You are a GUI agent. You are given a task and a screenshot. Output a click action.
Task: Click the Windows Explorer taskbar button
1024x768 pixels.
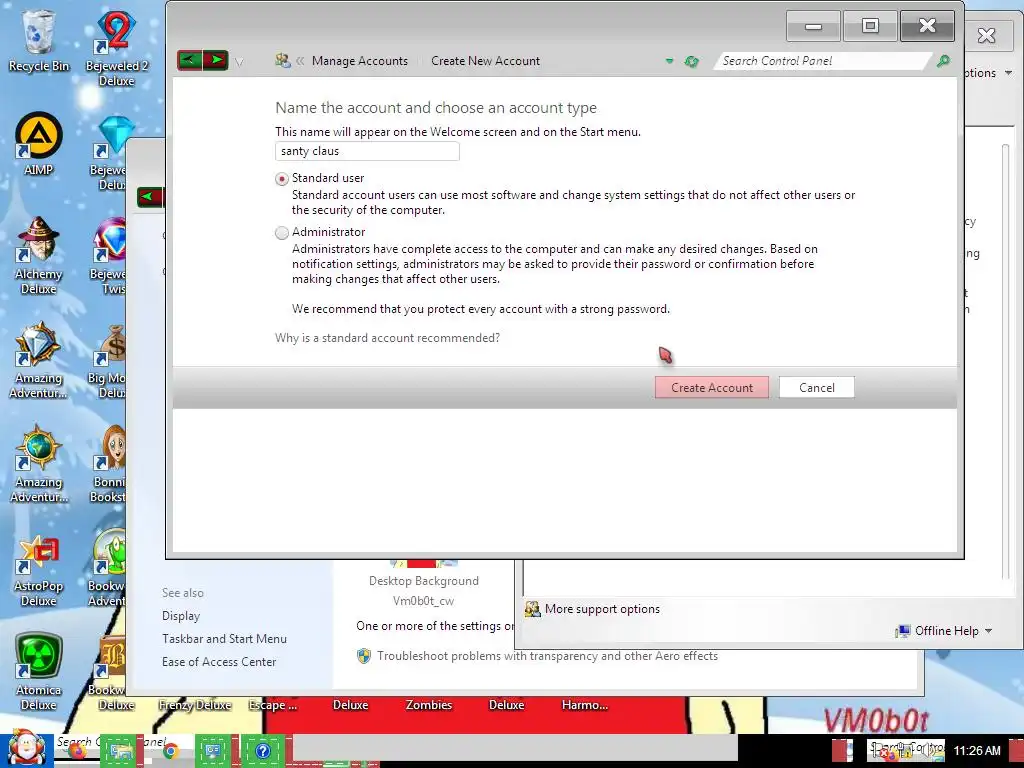(x=121, y=751)
